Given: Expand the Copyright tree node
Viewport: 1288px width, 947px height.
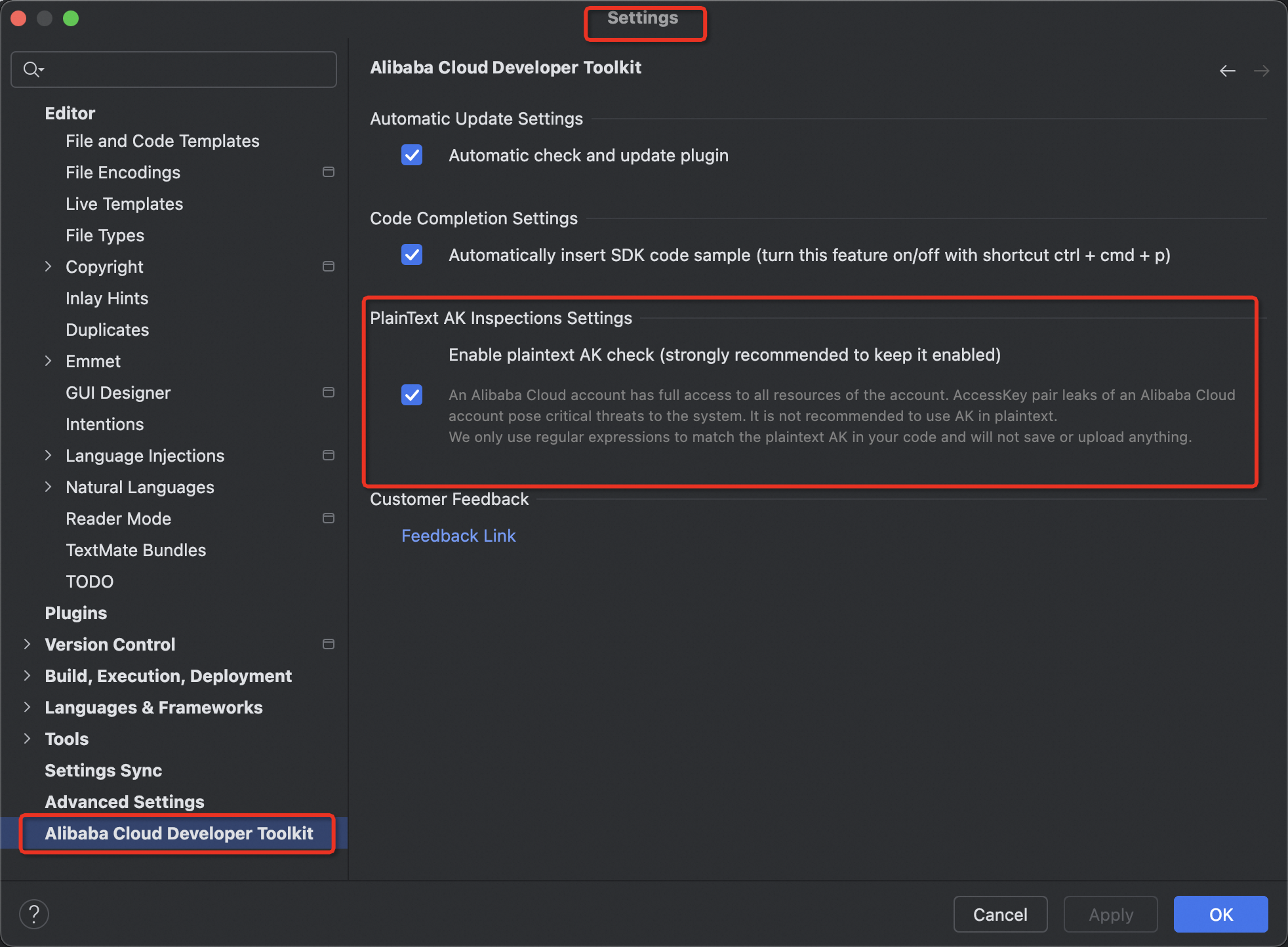Looking at the screenshot, I should [48, 266].
